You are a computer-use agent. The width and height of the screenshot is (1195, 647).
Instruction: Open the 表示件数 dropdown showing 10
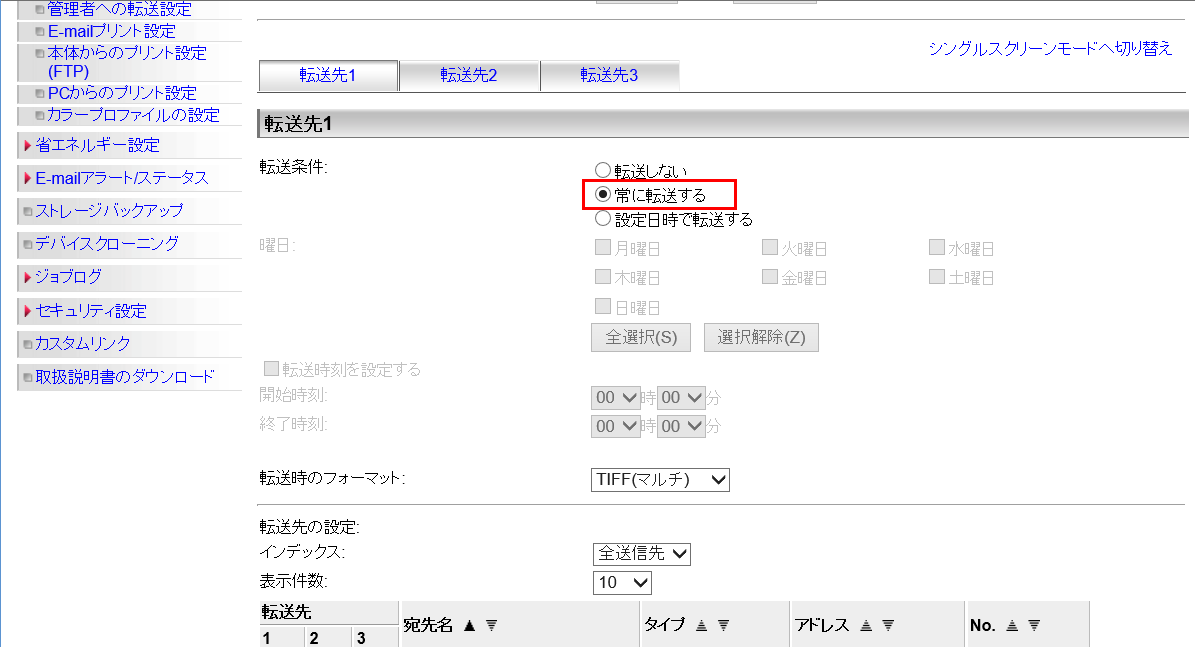pos(622,581)
